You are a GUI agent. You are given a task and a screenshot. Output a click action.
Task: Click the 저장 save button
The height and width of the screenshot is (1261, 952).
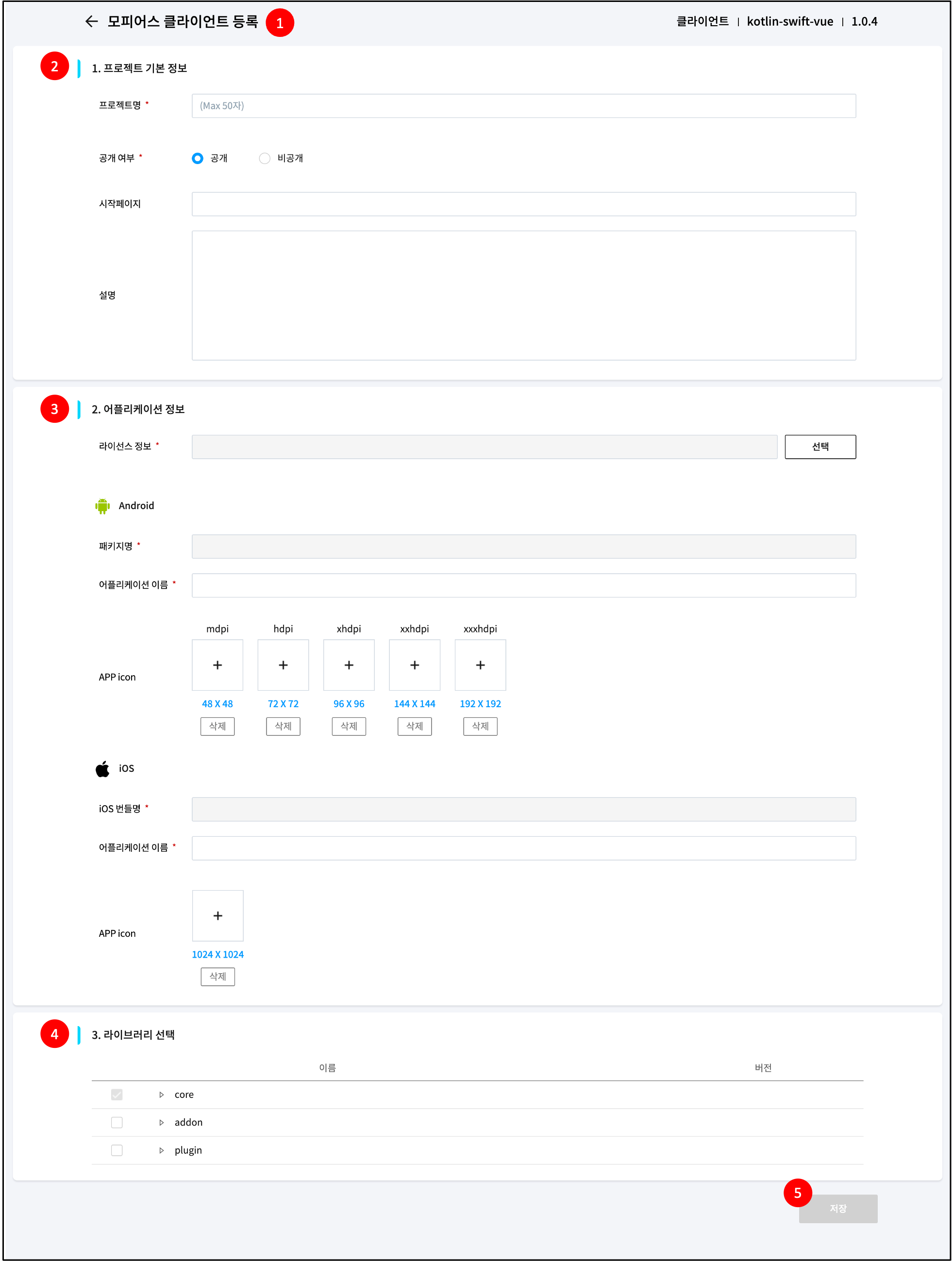tap(837, 1209)
